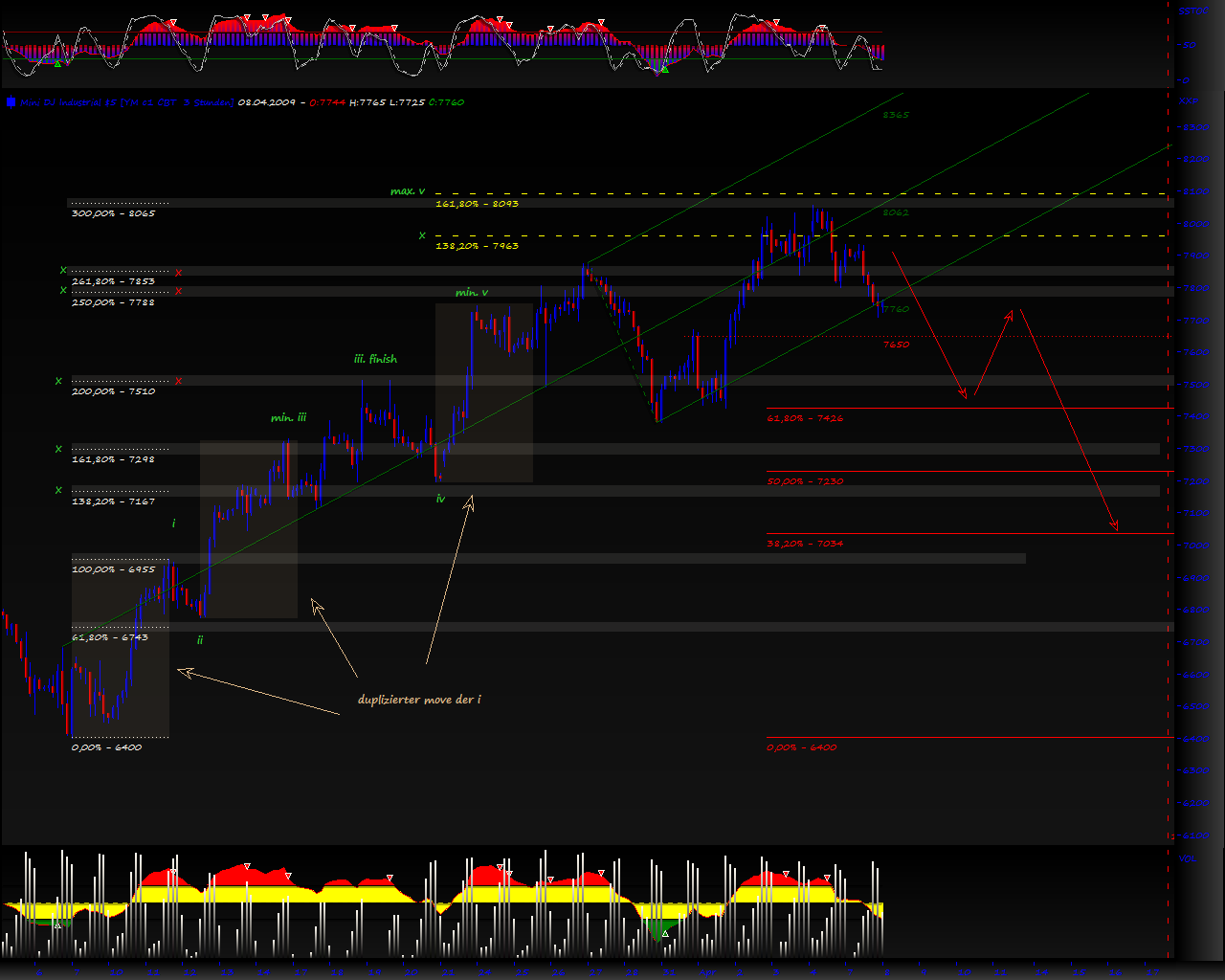Click the green X beside 138,20% – 7963

pos(421,235)
